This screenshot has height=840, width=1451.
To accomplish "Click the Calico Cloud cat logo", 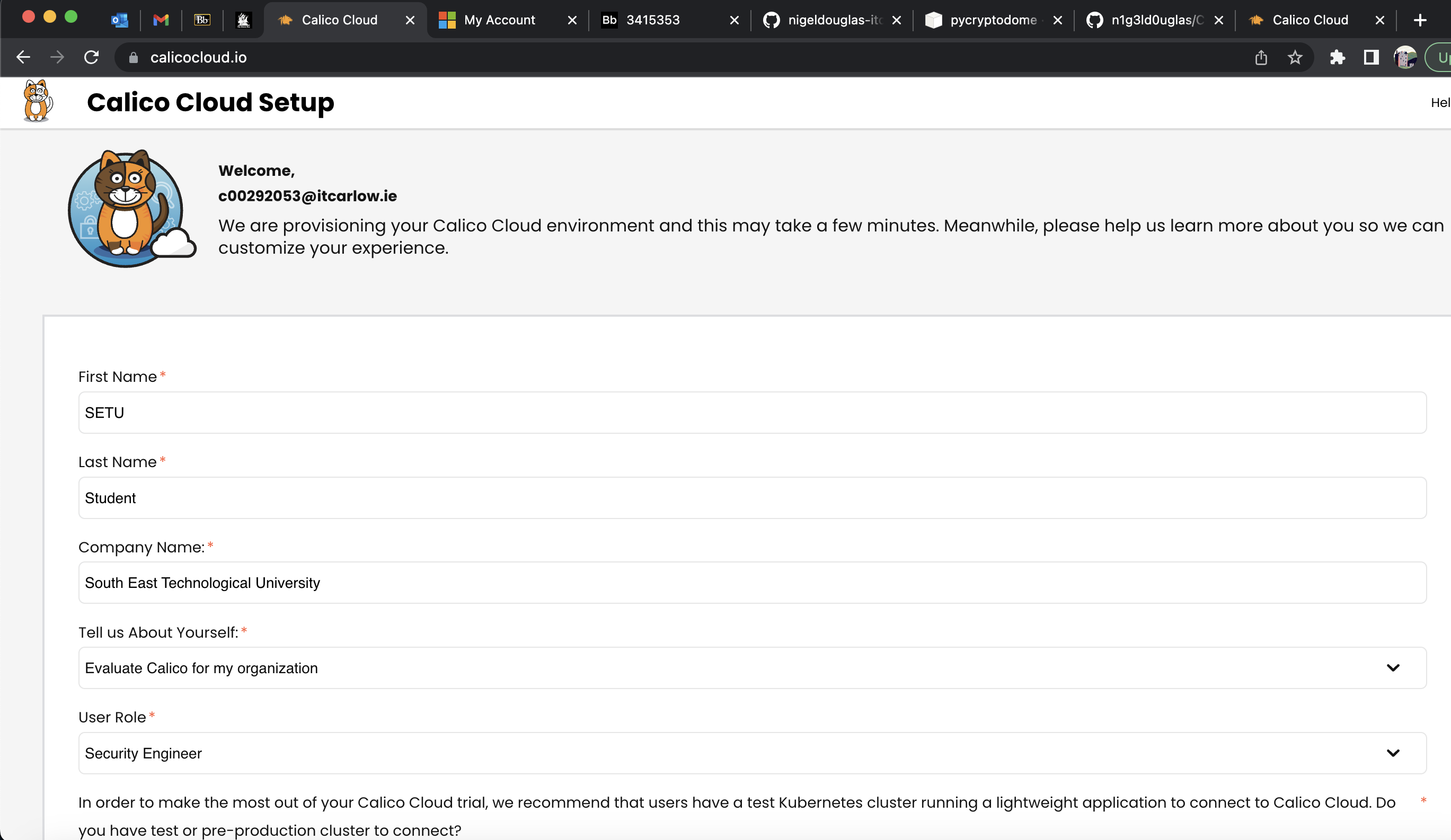I will click(36, 102).
